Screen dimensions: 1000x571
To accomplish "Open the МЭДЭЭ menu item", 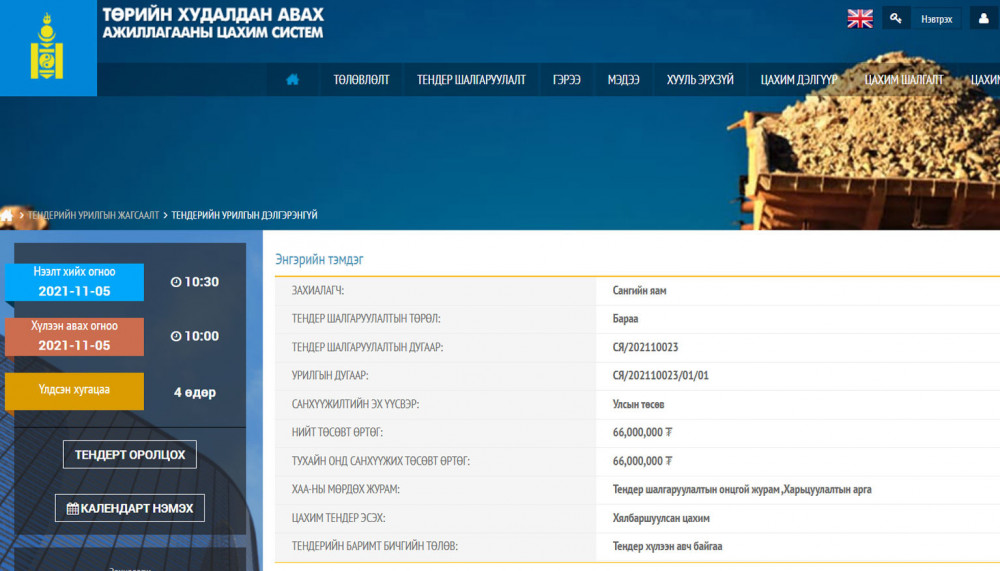I will pos(623,80).
